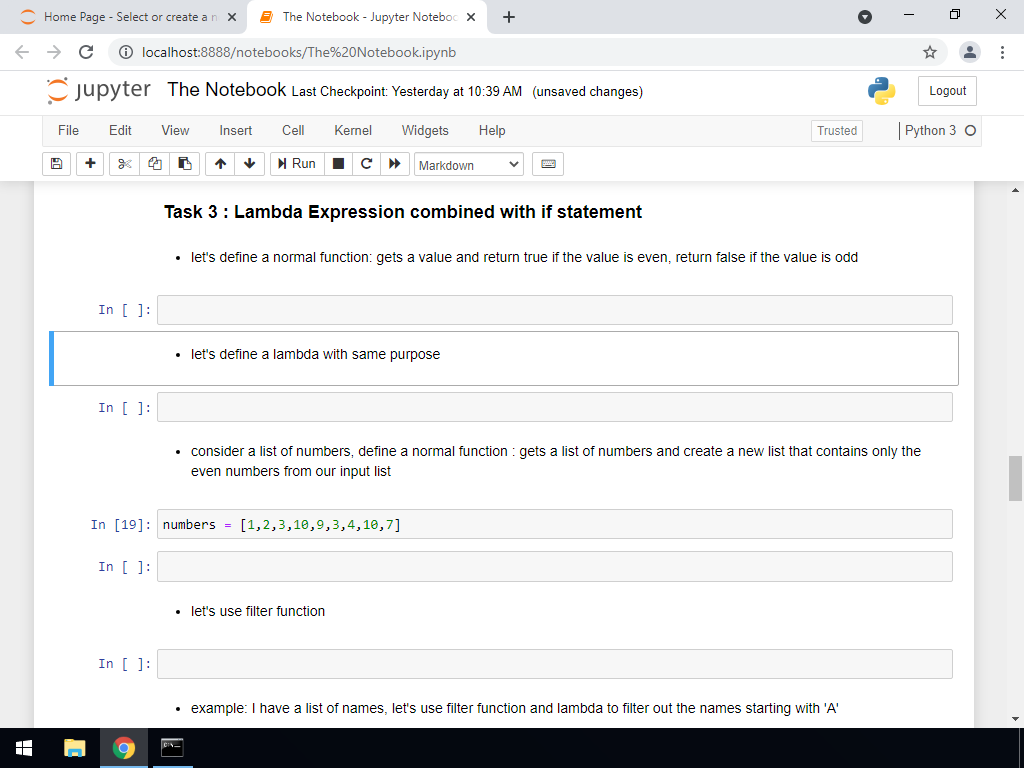Click the Jupyter logo
This screenshot has height=768, width=1024.
tap(99, 90)
